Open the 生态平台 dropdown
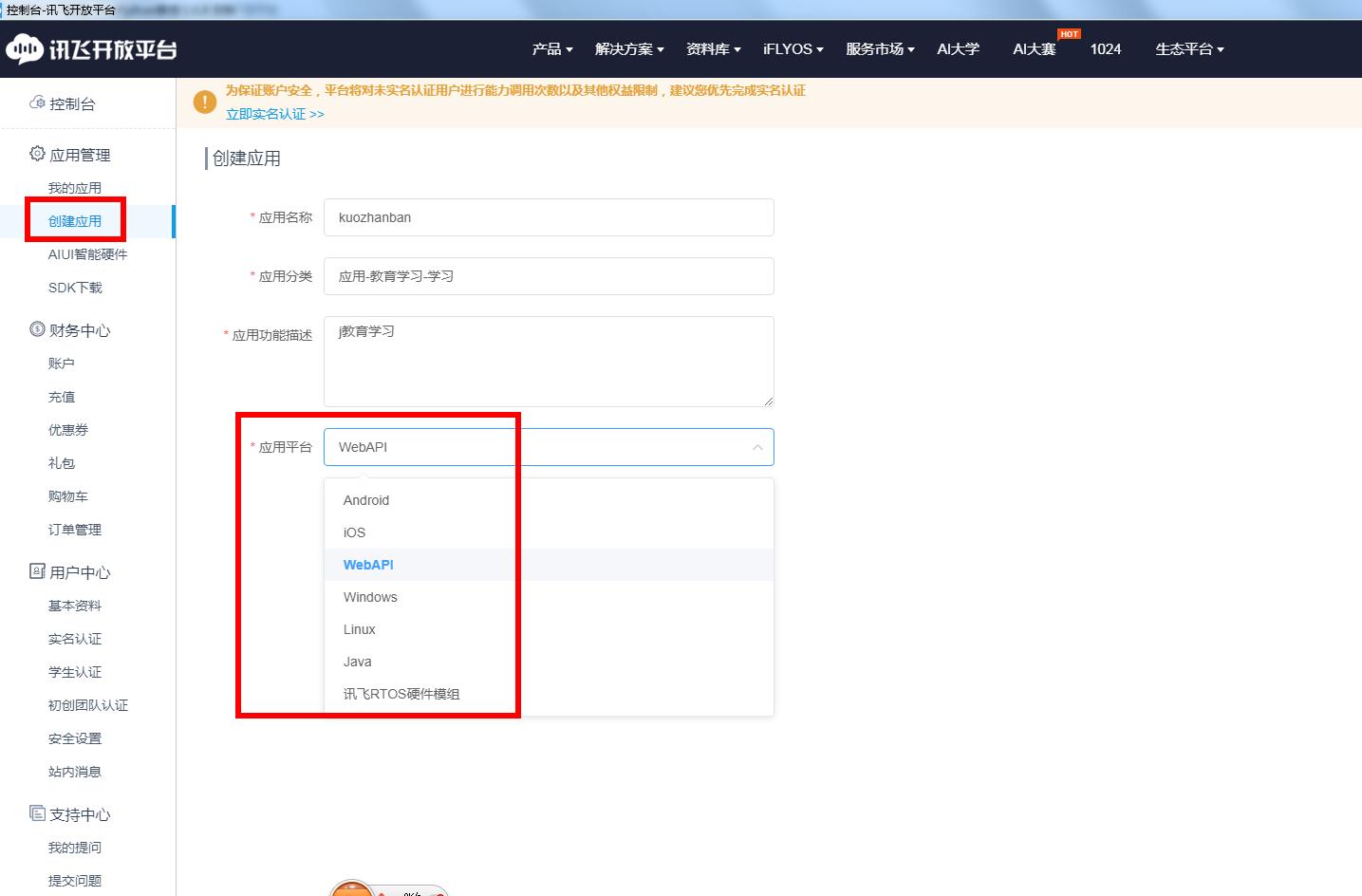The height and width of the screenshot is (896, 1362). pyautogui.click(x=1189, y=49)
